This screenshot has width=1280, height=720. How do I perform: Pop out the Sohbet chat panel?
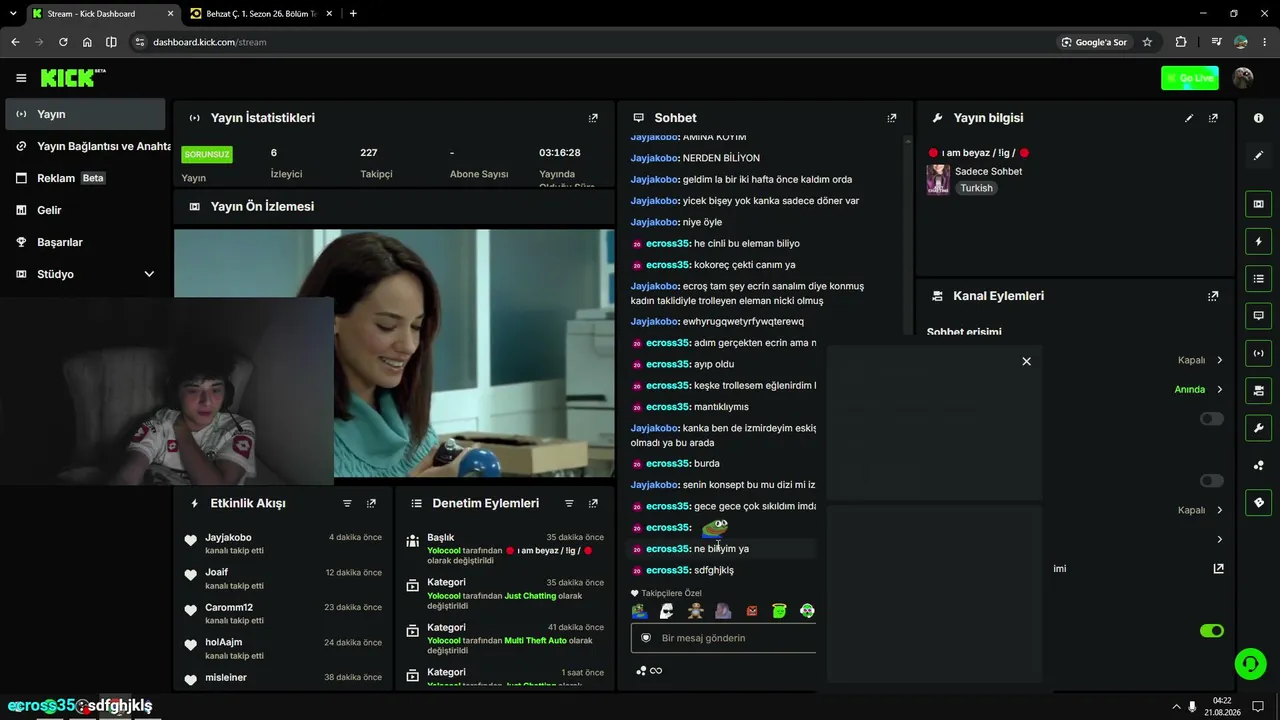892,118
